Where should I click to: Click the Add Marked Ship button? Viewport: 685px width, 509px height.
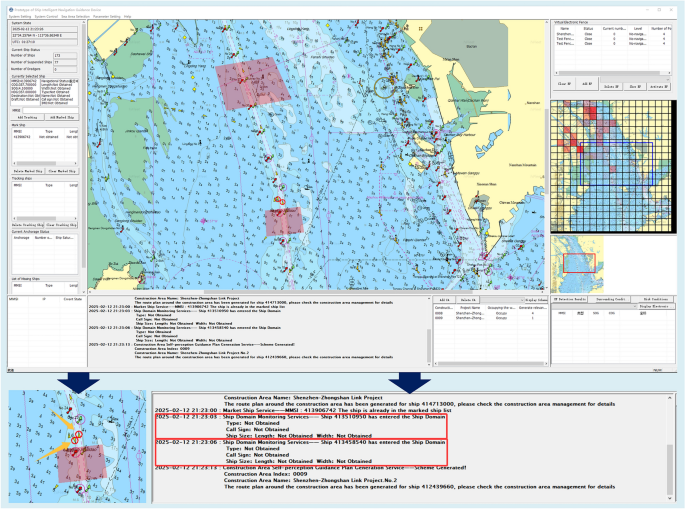(62, 118)
